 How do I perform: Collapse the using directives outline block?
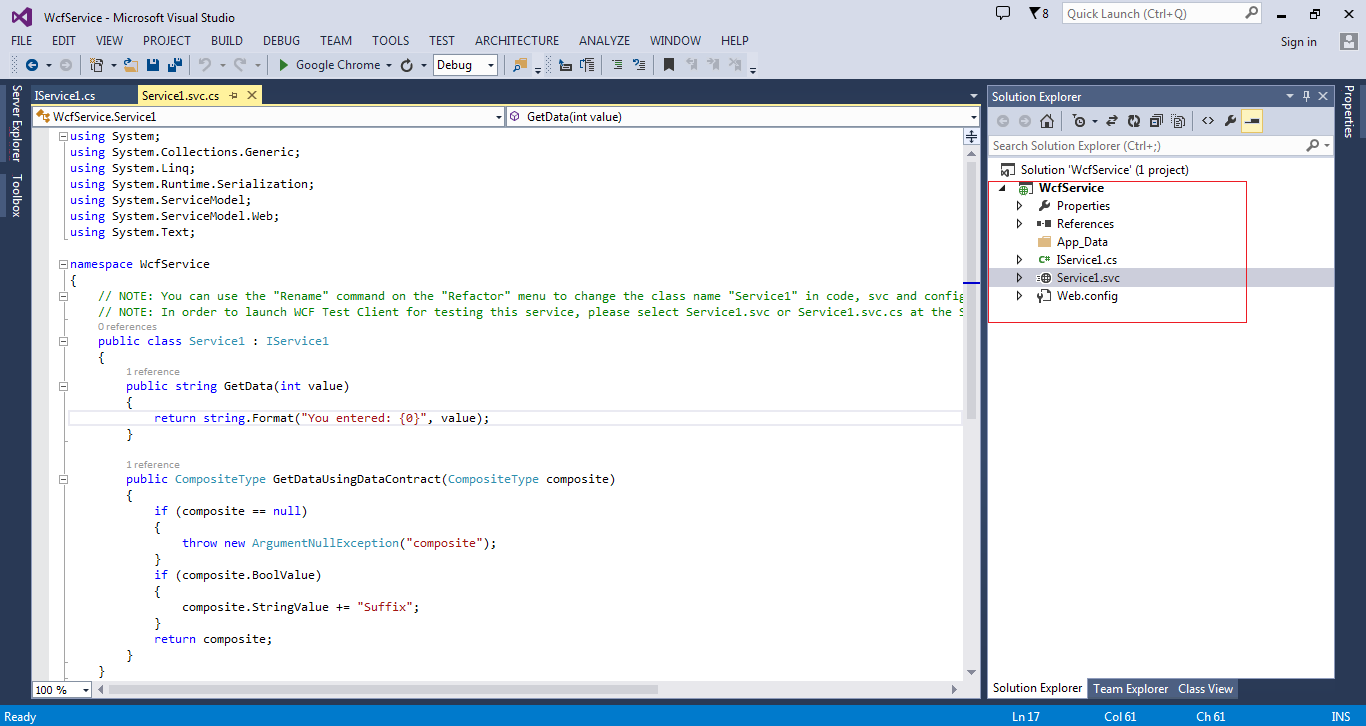63,136
